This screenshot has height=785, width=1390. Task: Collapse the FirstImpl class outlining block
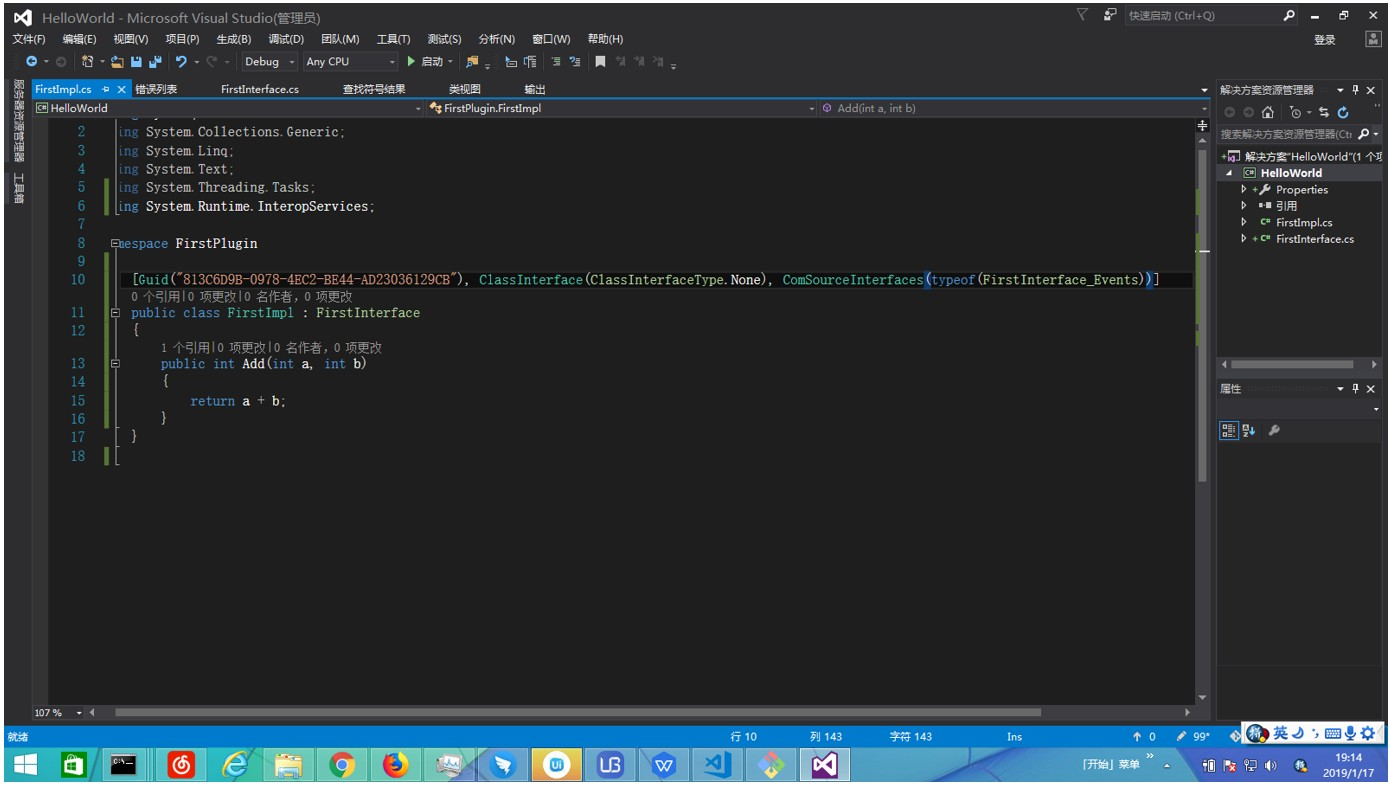115,313
